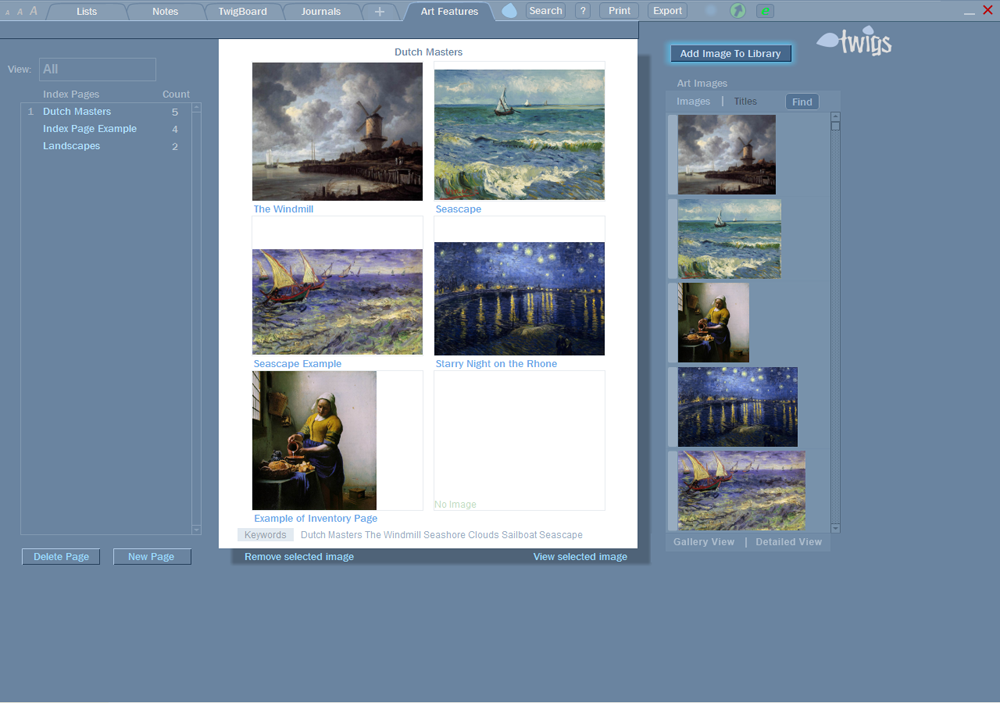
Task: Switch to Detailed View
Action: 788,542
